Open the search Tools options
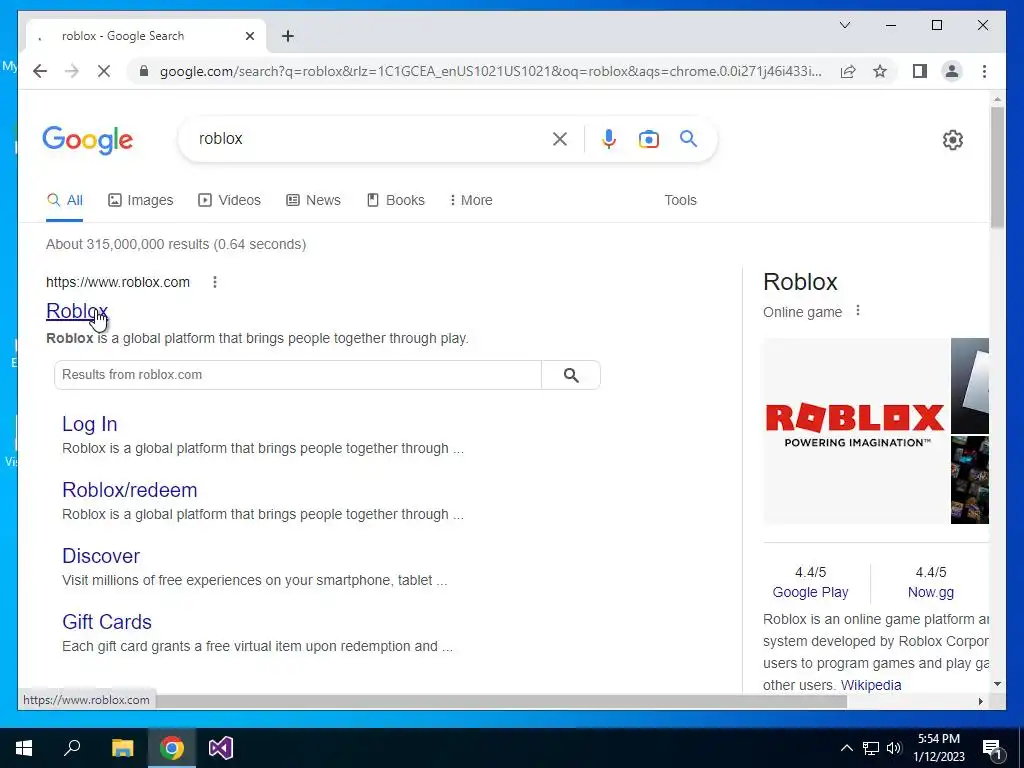1024x768 pixels. (x=680, y=200)
